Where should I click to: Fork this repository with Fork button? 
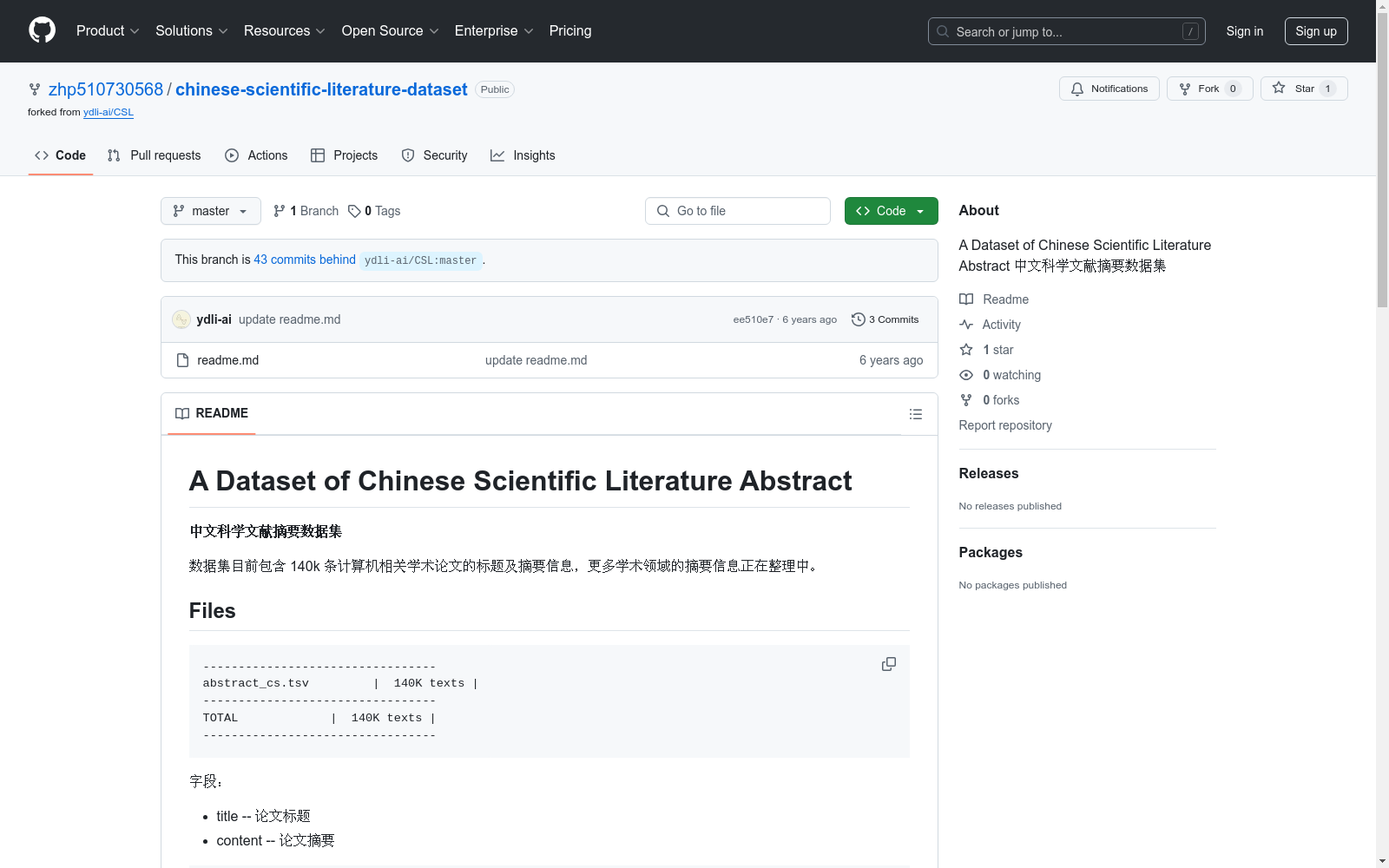click(x=1209, y=89)
